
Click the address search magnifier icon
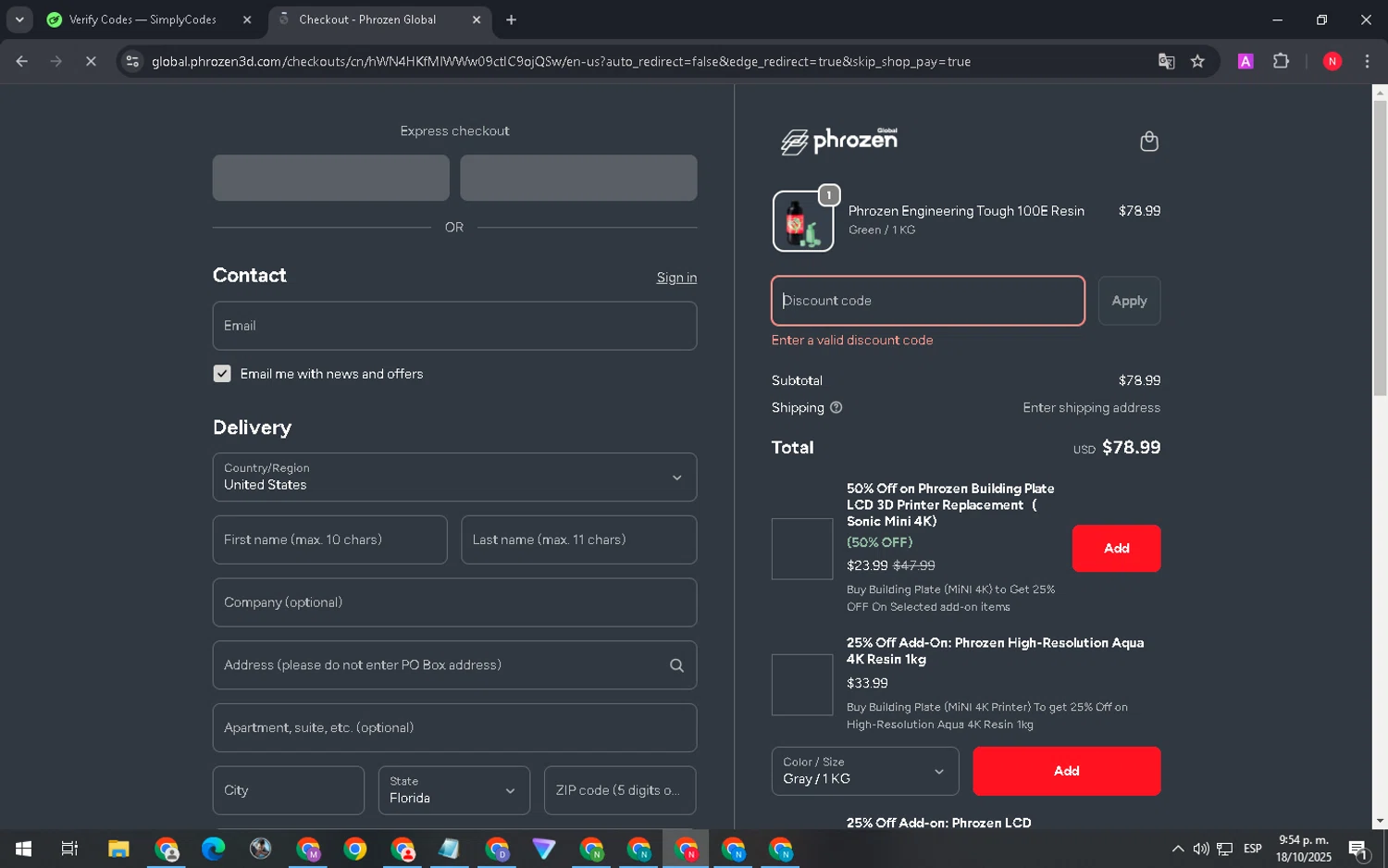click(676, 665)
